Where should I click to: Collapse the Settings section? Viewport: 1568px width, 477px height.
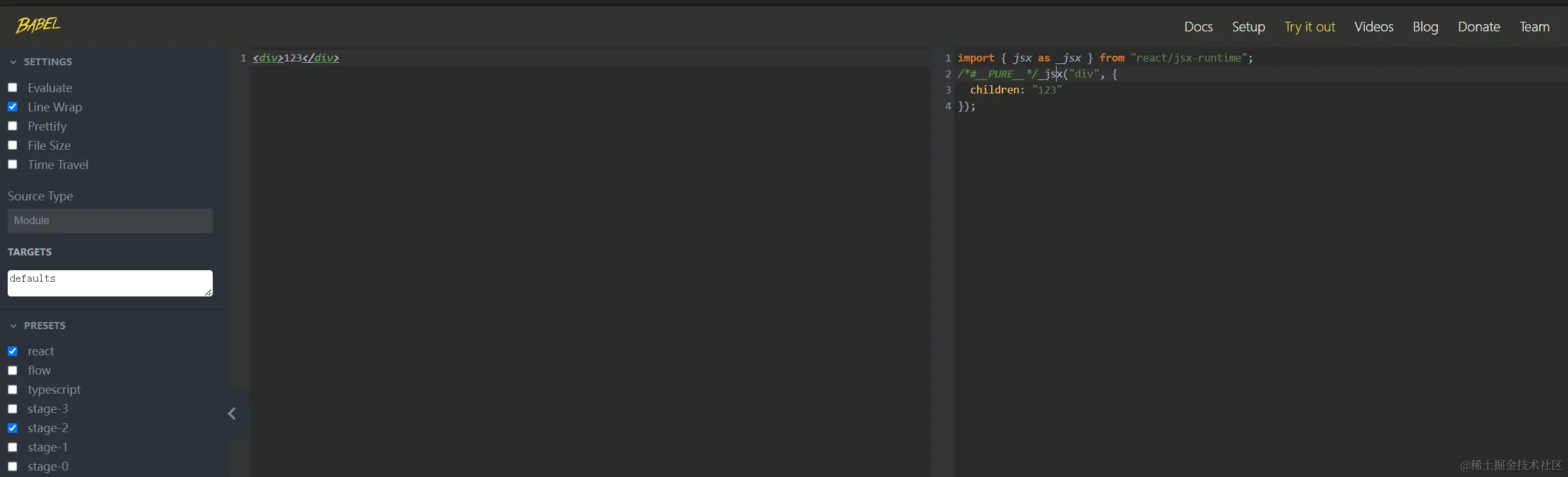(x=13, y=62)
